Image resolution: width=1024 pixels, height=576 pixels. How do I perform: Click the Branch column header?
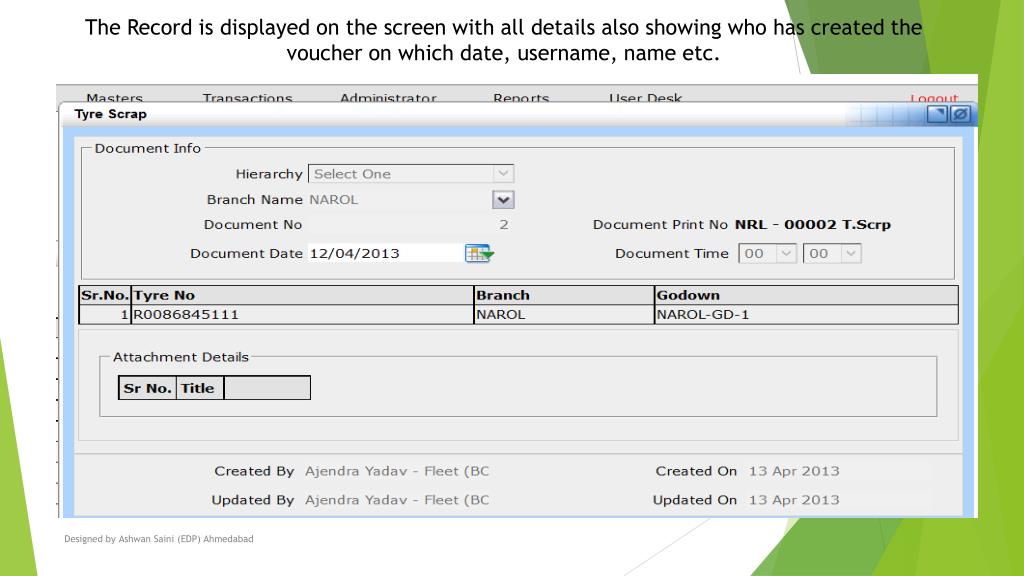[563, 295]
